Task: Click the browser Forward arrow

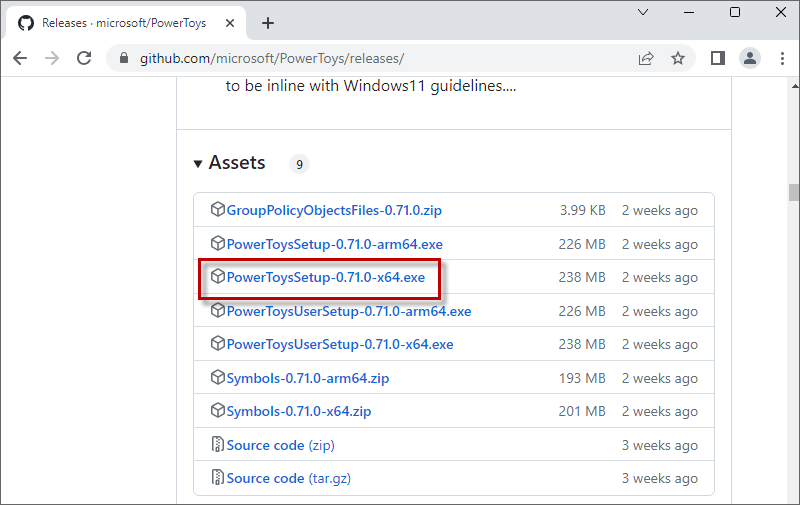Action: coord(52,58)
